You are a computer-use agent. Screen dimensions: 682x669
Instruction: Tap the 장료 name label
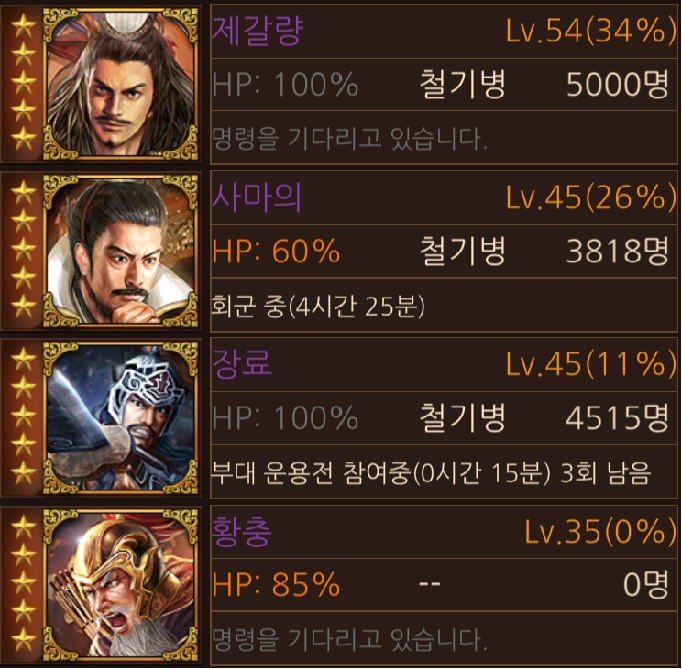pyautogui.click(x=242, y=364)
